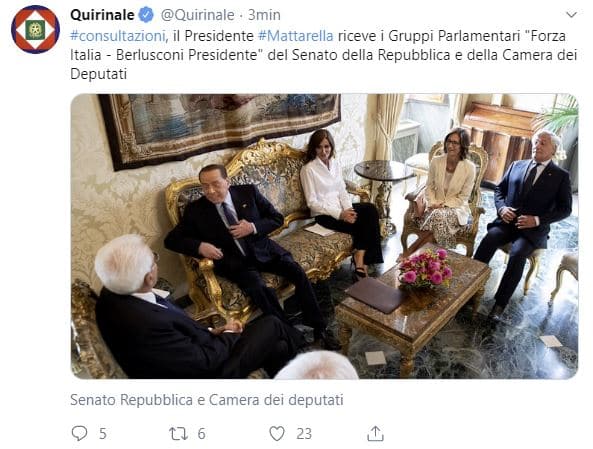The height and width of the screenshot is (449, 593).
Task: Open the Quirinale display name
Action: coord(102,15)
